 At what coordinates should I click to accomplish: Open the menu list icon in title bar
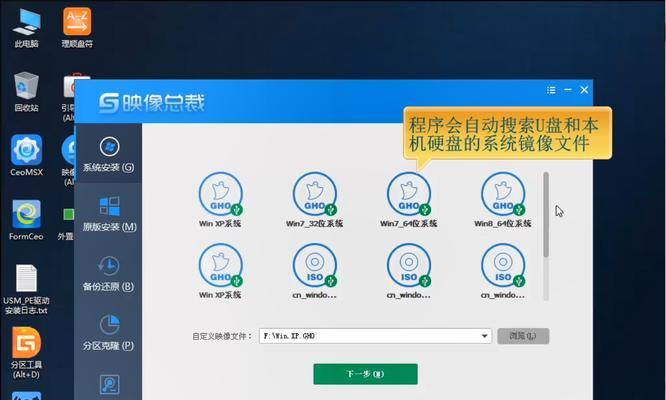pyautogui.click(x=551, y=90)
